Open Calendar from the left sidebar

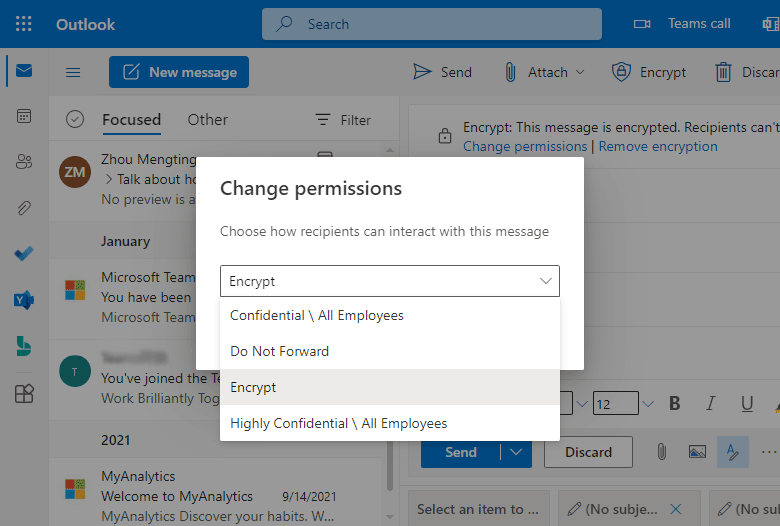click(24, 116)
